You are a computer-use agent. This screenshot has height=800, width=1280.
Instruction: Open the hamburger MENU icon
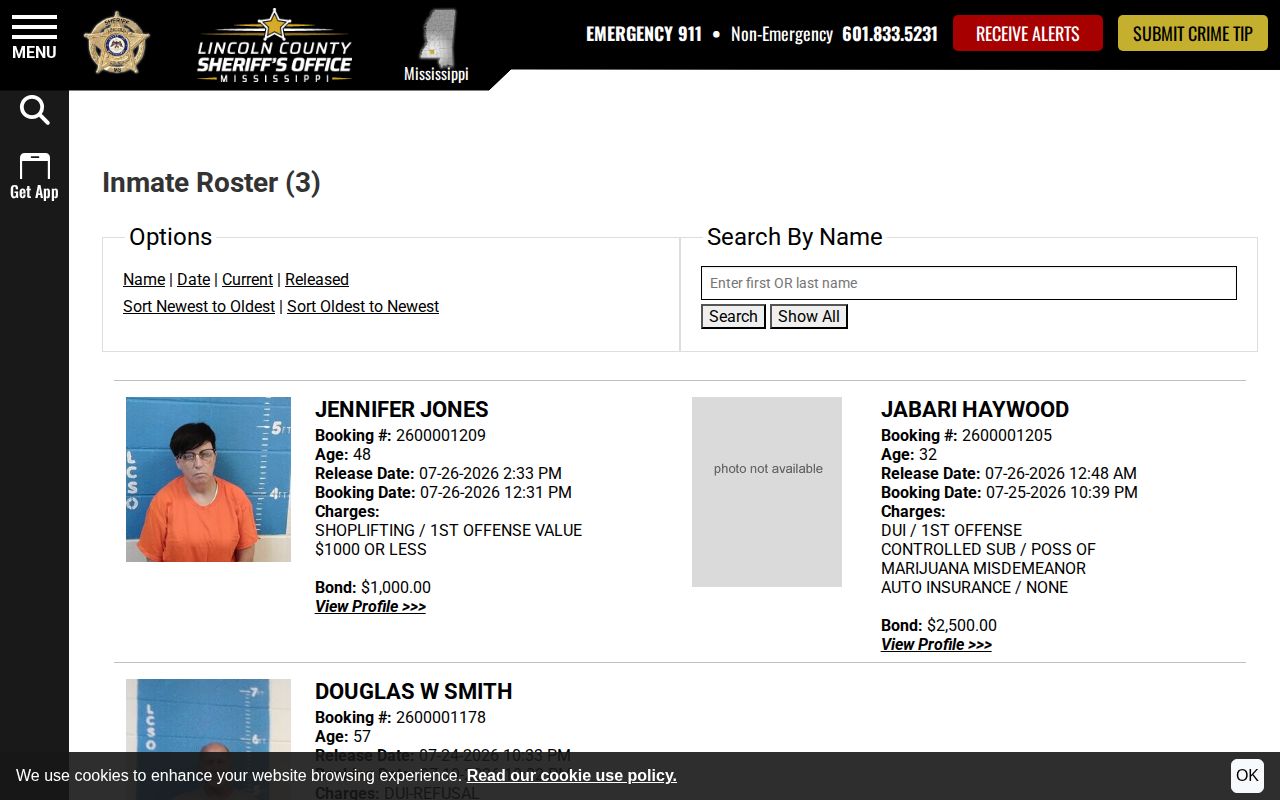34,37
